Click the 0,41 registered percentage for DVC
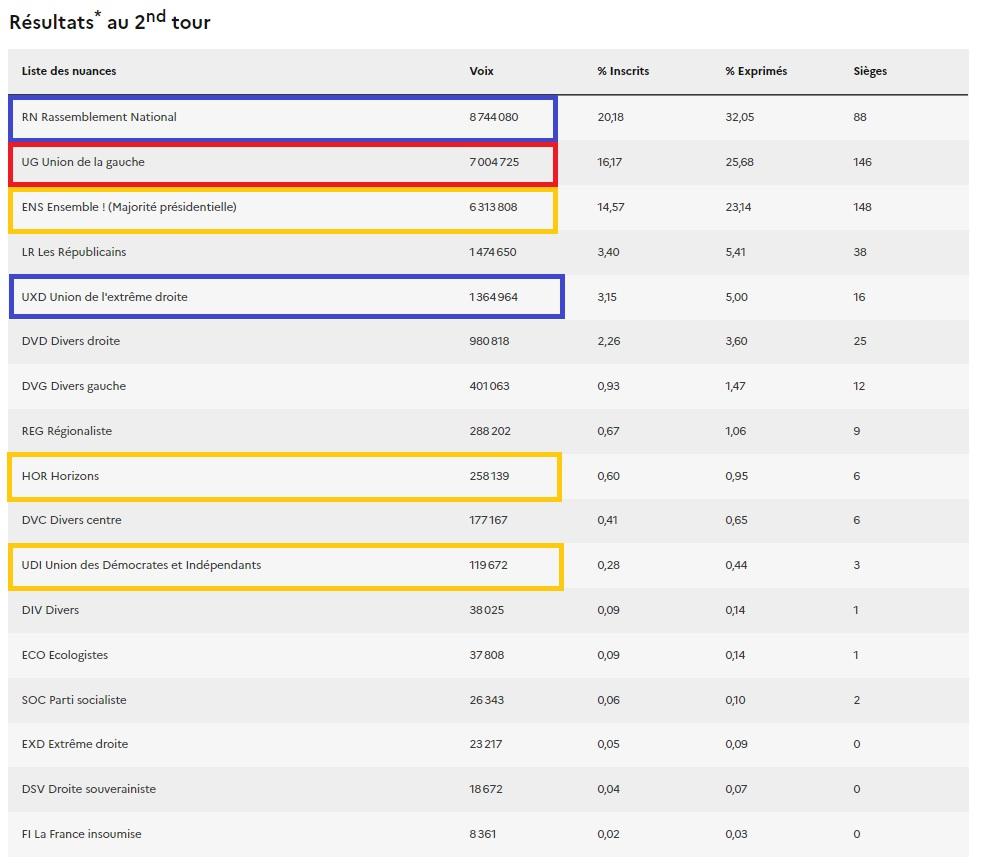This screenshot has width=982, height=868. (607, 520)
